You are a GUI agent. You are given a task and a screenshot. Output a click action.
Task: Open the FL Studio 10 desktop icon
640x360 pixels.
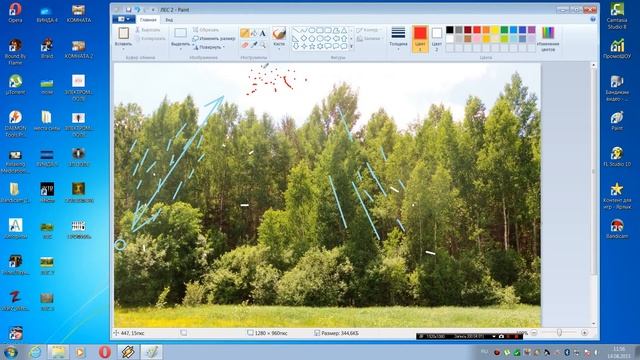[x=617, y=157]
